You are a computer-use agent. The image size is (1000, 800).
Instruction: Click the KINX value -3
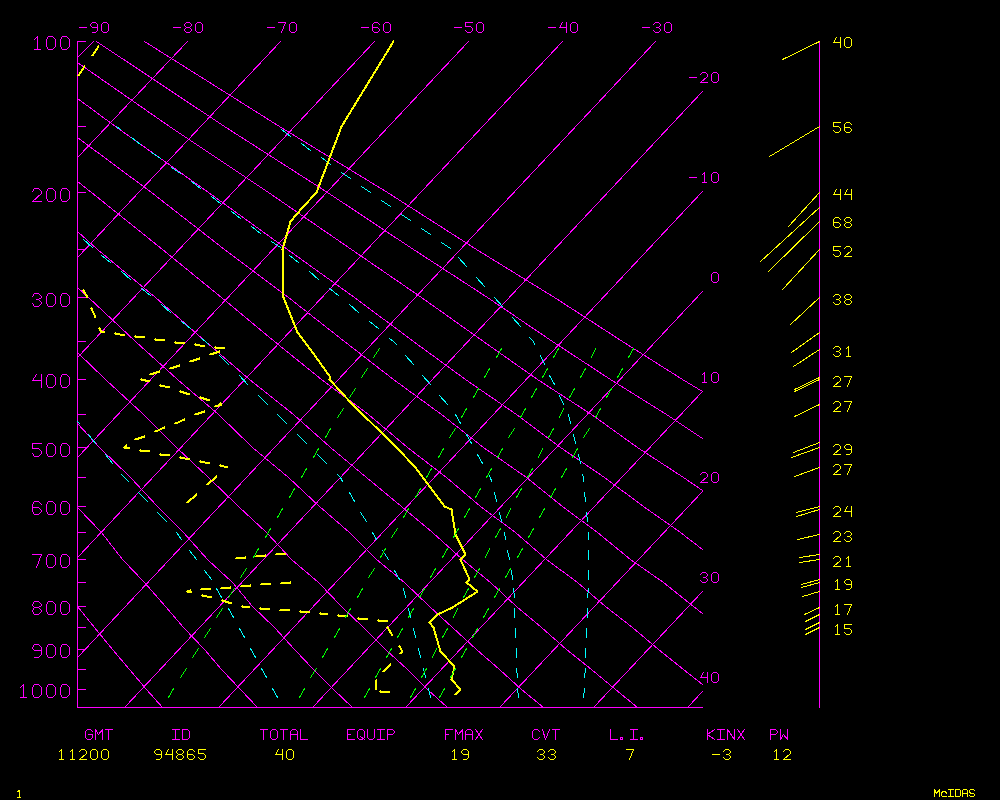click(720, 755)
